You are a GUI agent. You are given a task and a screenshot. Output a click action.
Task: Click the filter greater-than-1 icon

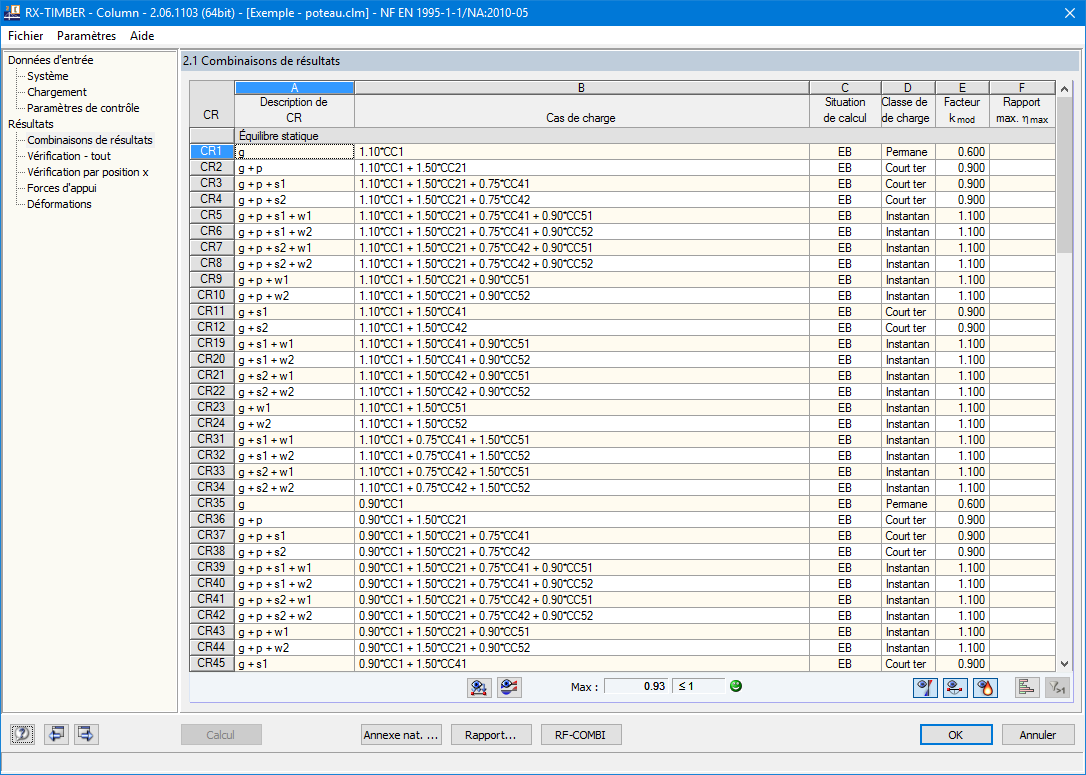point(1057,688)
